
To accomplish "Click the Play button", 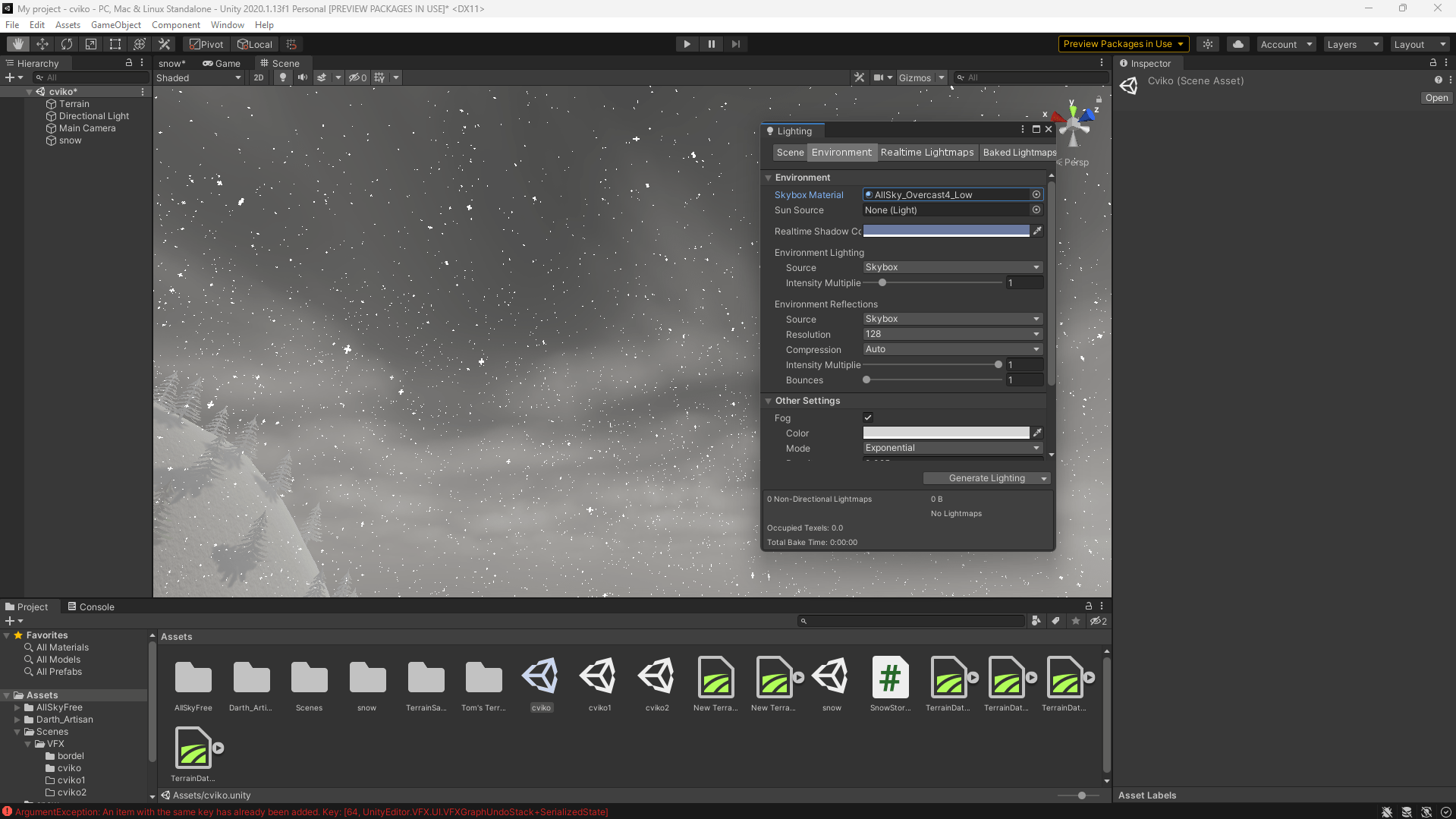I will click(687, 44).
